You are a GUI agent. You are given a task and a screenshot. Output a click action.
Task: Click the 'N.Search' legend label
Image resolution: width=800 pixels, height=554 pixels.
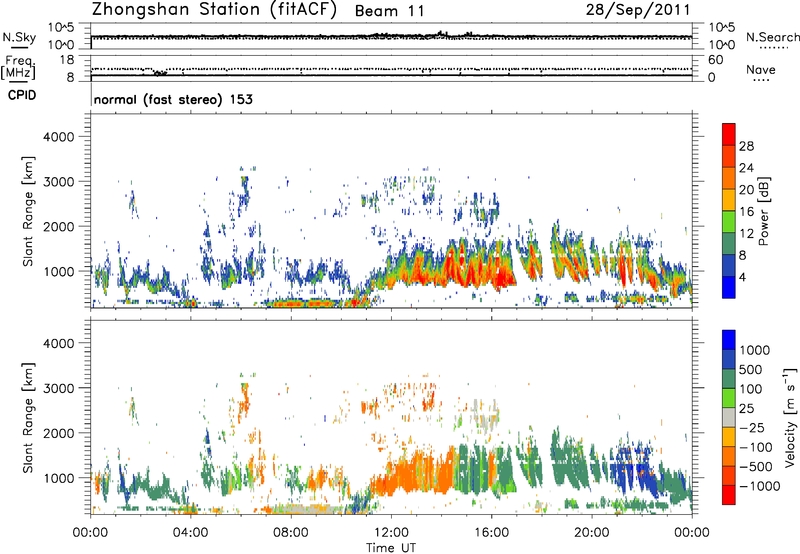click(772, 37)
